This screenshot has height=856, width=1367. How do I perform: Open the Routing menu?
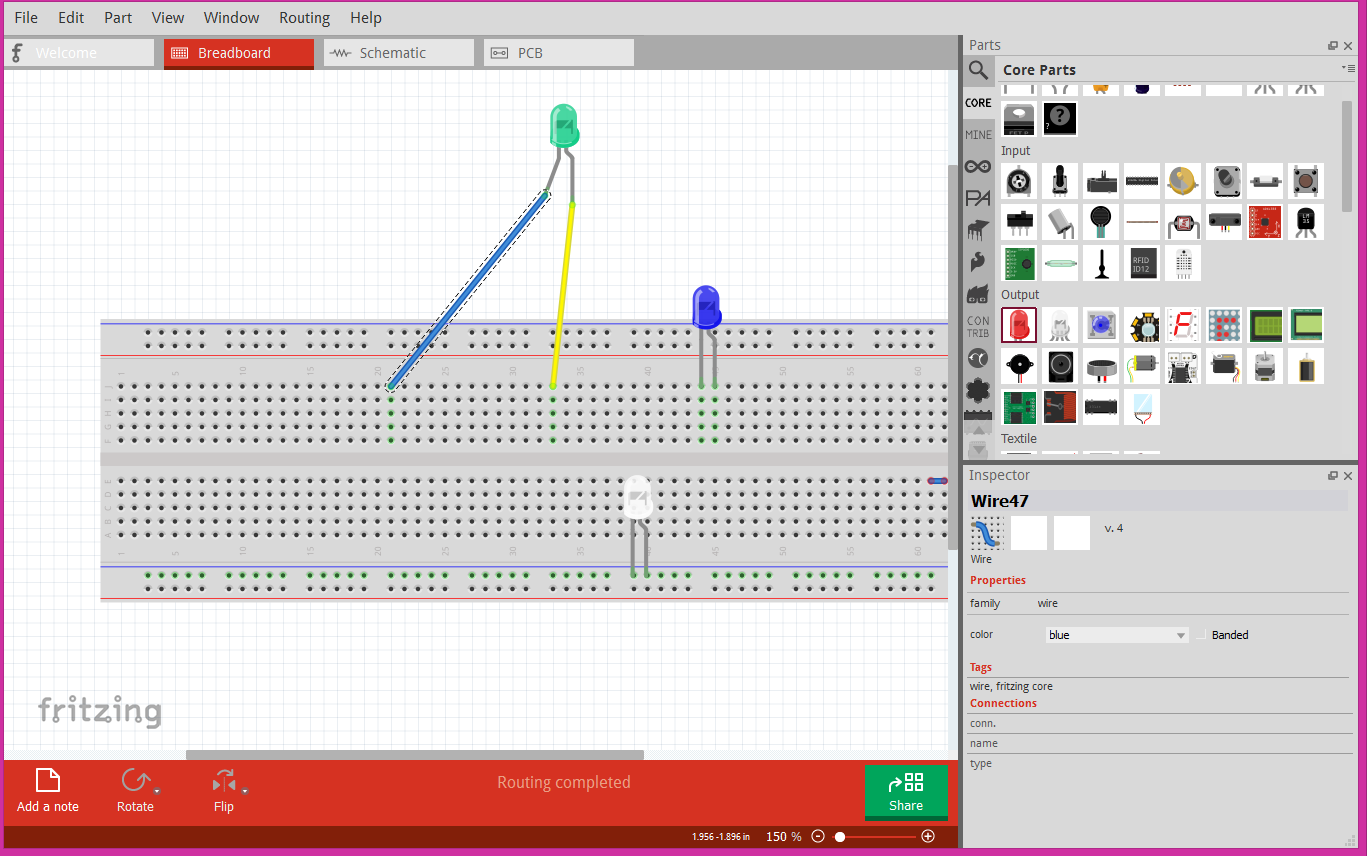304,17
